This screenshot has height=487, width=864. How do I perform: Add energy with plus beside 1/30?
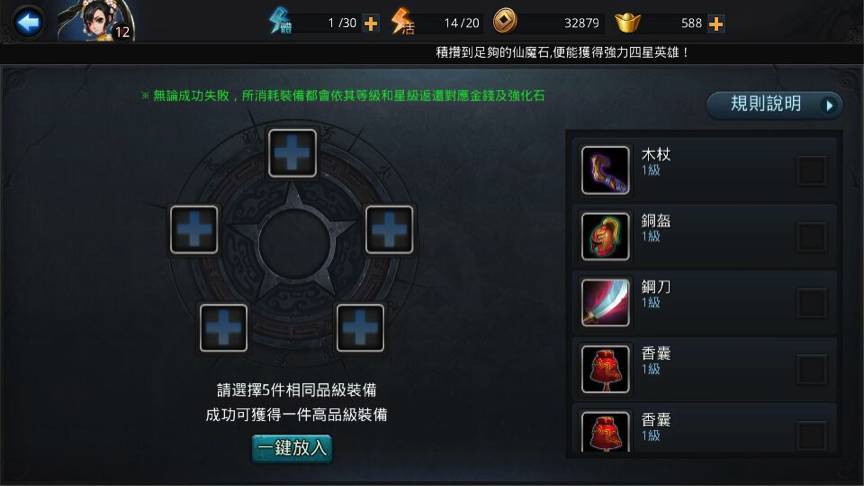[371, 24]
